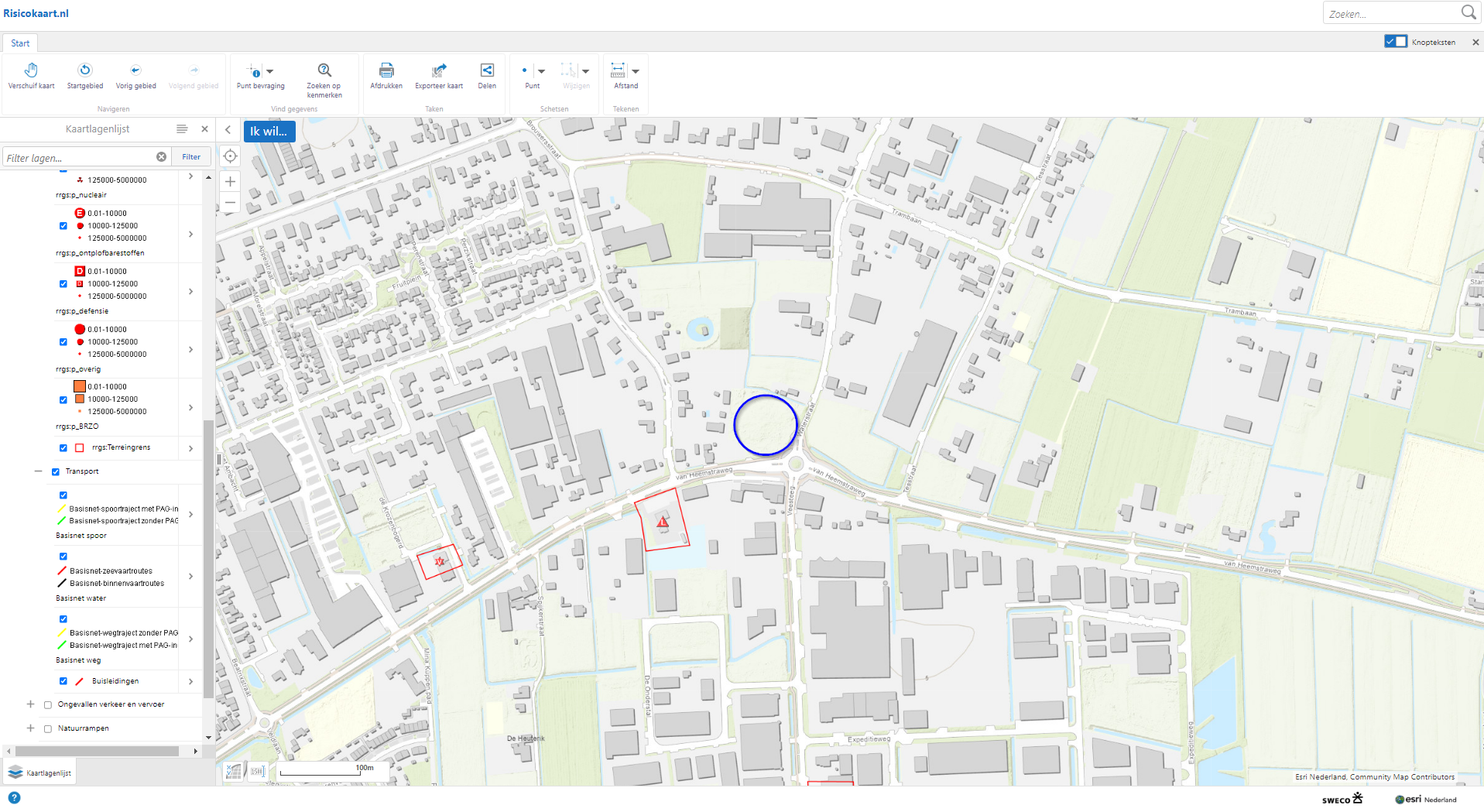Click the layer list vertical scrollbar thumb
Image resolution: width=1484 pixels, height=812 pixels.
point(207,559)
